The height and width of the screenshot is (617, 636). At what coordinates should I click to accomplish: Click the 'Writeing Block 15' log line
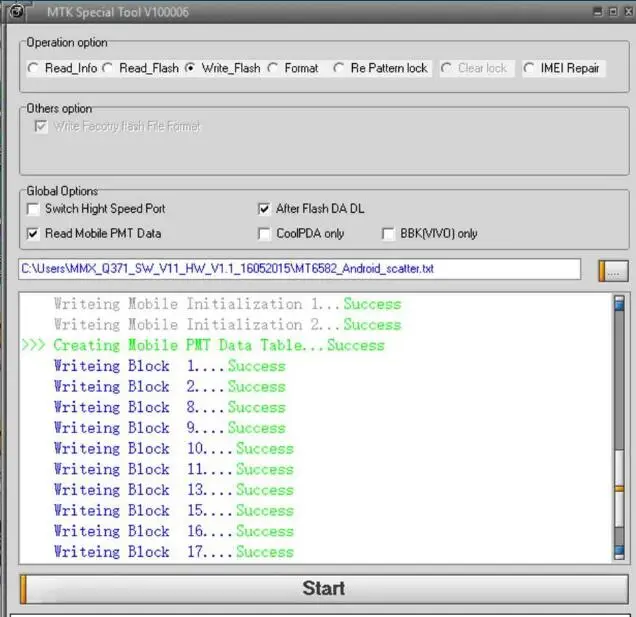coord(174,511)
